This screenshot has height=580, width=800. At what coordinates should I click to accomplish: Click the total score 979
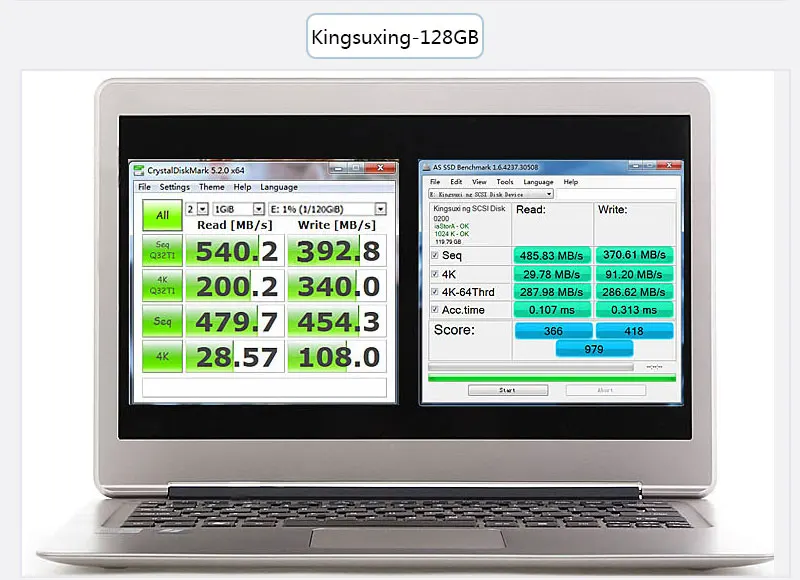(x=594, y=349)
